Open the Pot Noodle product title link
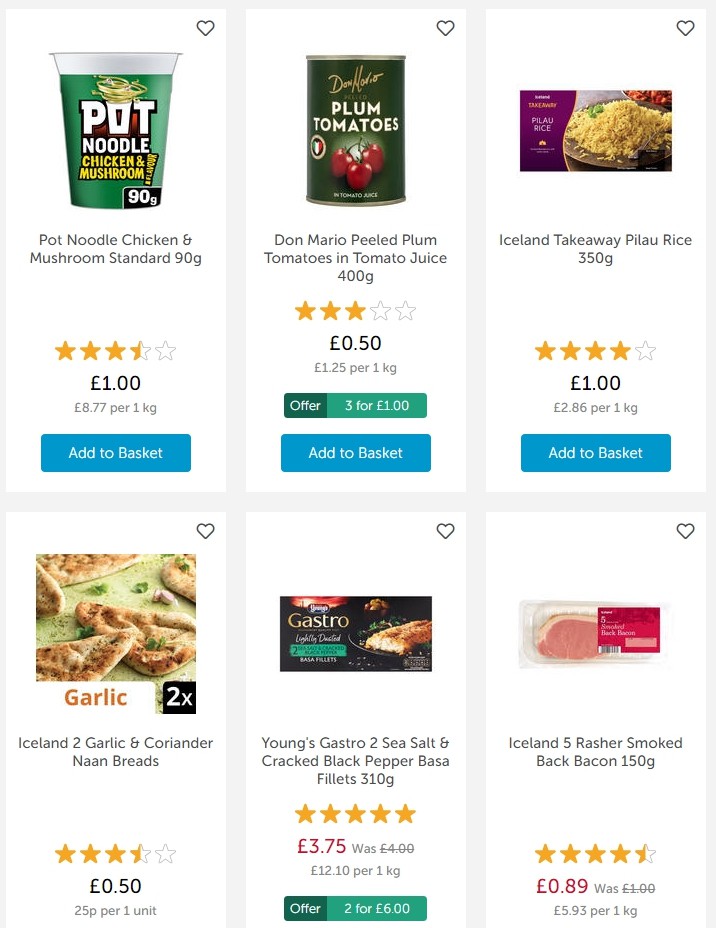716x928 pixels. point(115,249)
